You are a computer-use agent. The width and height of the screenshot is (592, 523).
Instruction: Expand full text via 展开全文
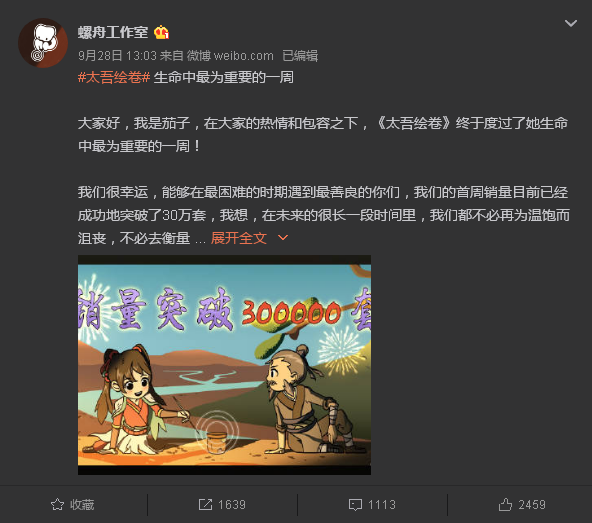tap(239, 238)
